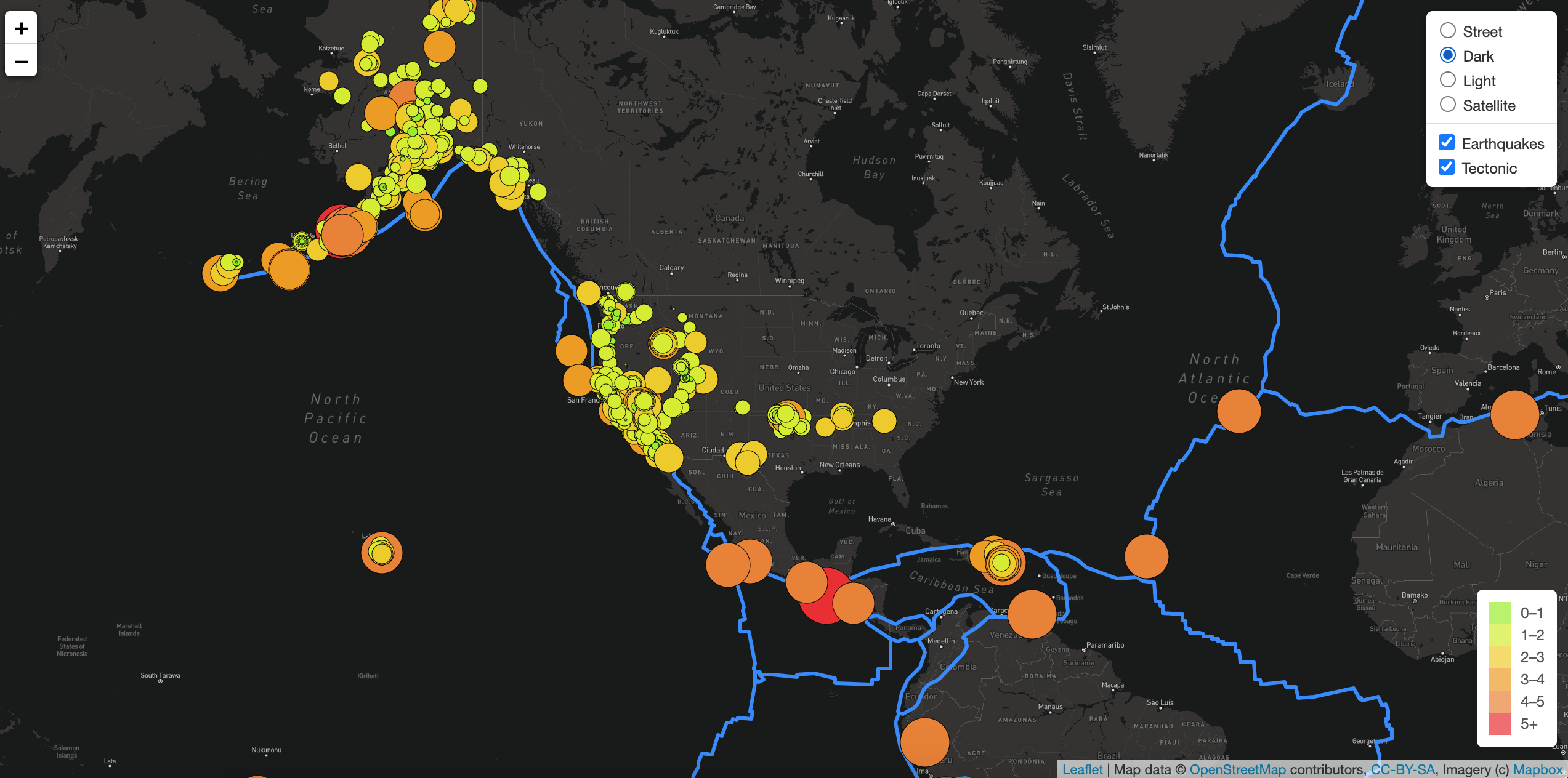
Task: Click the Manaus city label
Action: pyautogui.click(x=1050, y=707)
